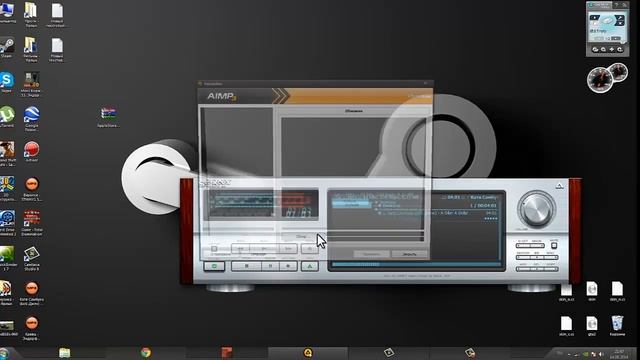Screen dimensions: 640x360
Task: Click the right-hand button at dialog bottom
Action: pyautogui.click(x=409, y=254)
